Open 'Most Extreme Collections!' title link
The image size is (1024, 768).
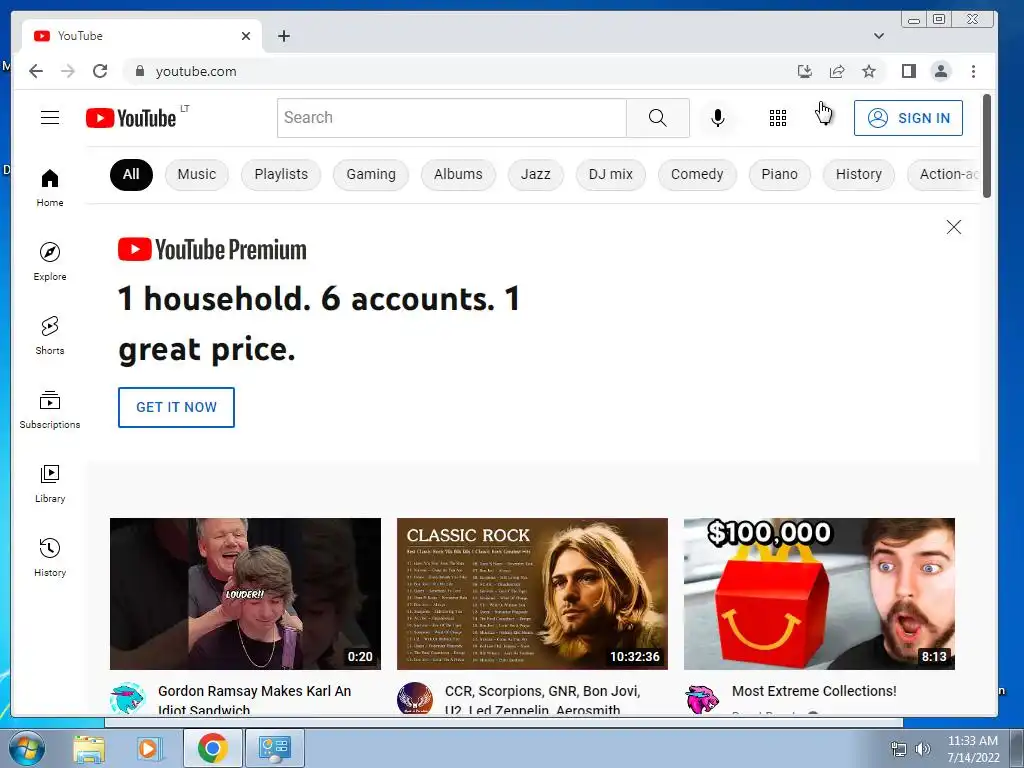click(814, 691)
